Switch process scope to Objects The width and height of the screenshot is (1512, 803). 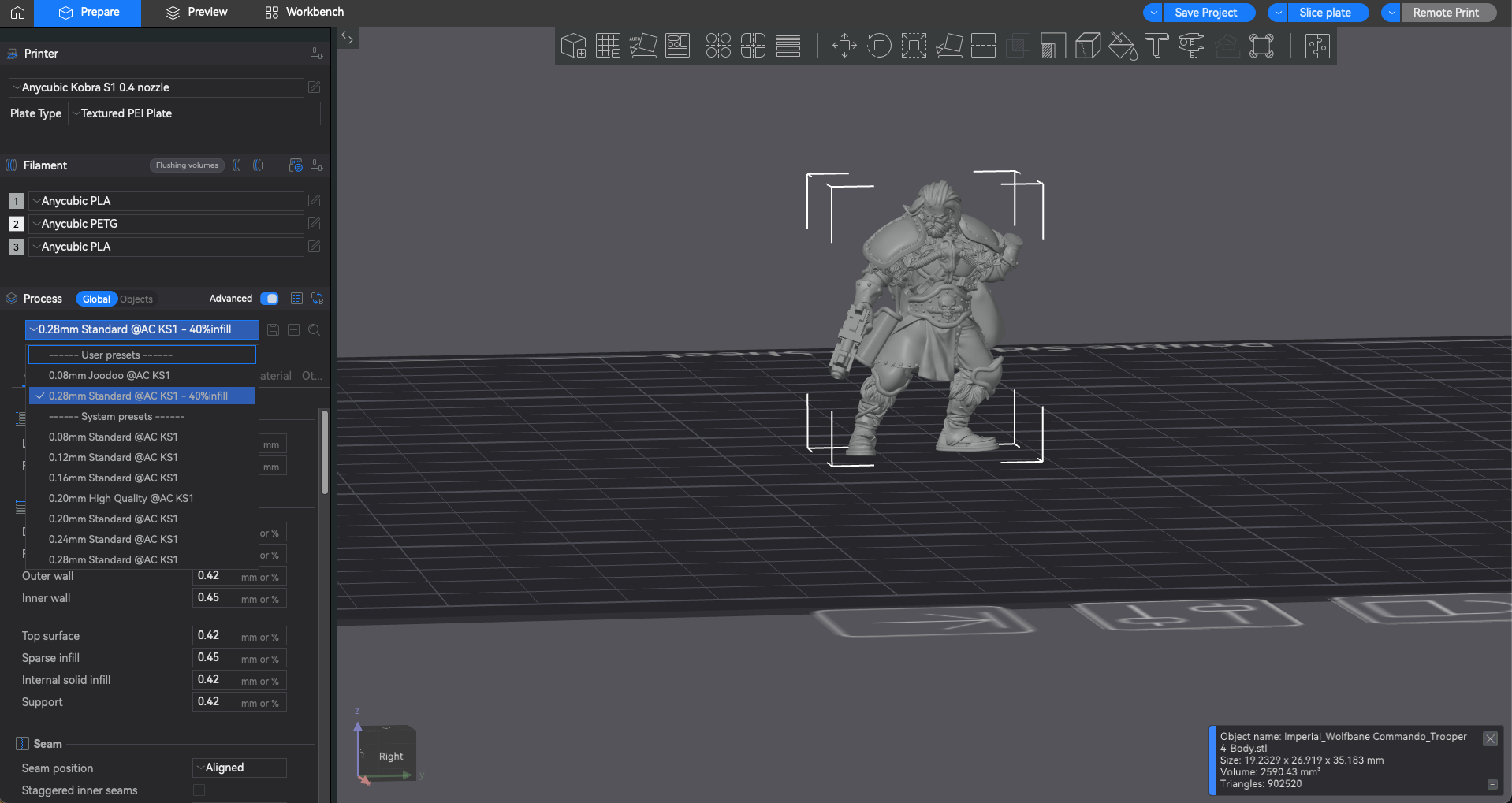coord(136,299)
